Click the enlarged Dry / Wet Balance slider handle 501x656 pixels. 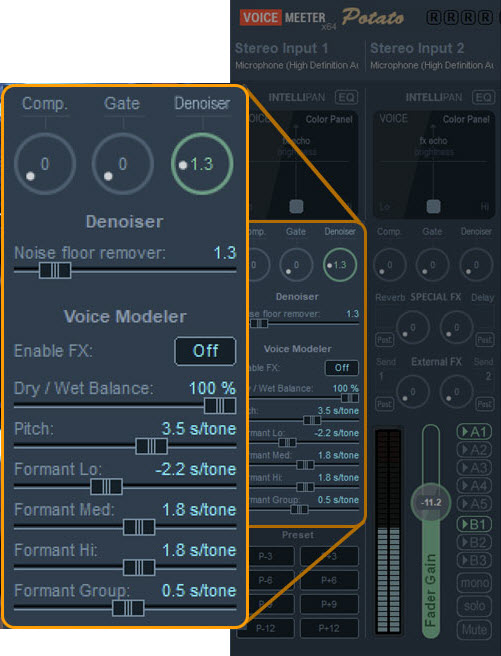pos(220,406)
